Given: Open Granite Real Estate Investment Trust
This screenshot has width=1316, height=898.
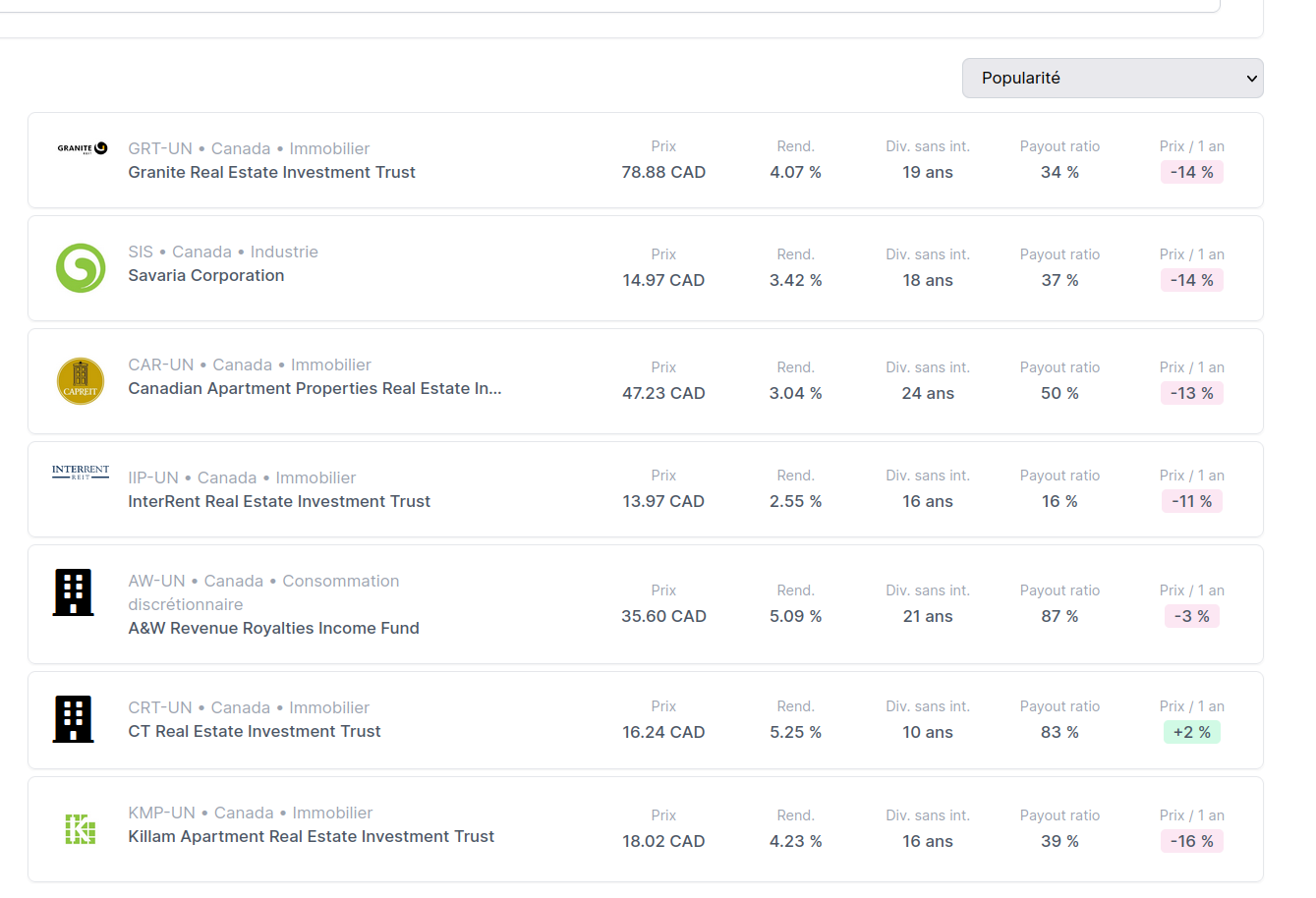Looking at the screenshot, I should tap(271, 172).
